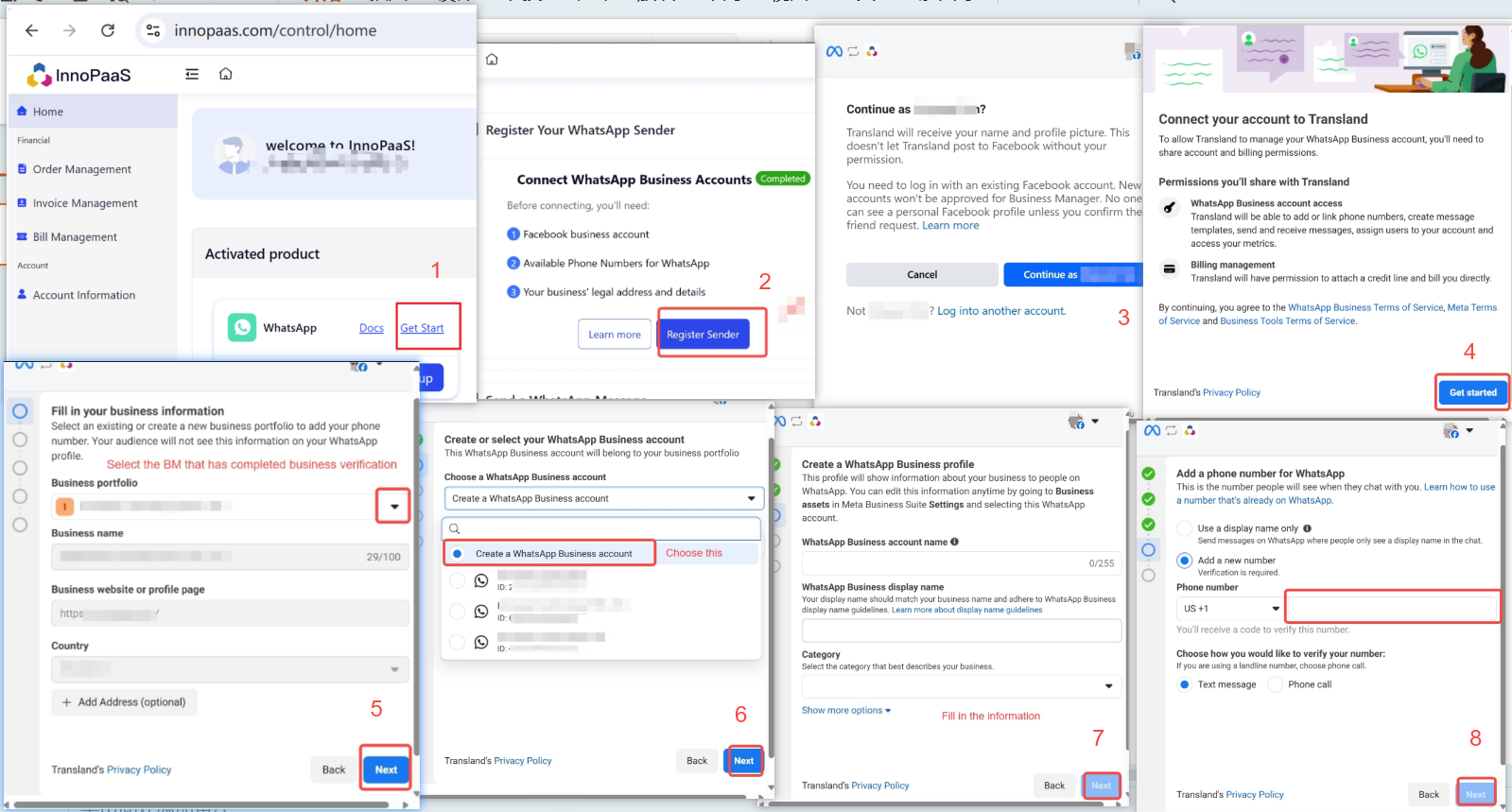Click home icon above Register Your WhatsApp Sender
The image size is (1512, 812).
coord(492,59)
